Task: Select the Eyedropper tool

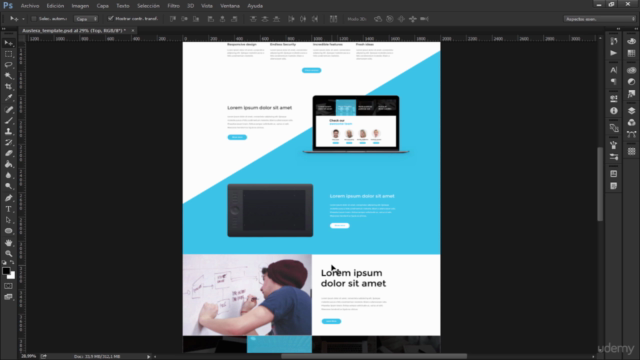Action: (8, 98)
